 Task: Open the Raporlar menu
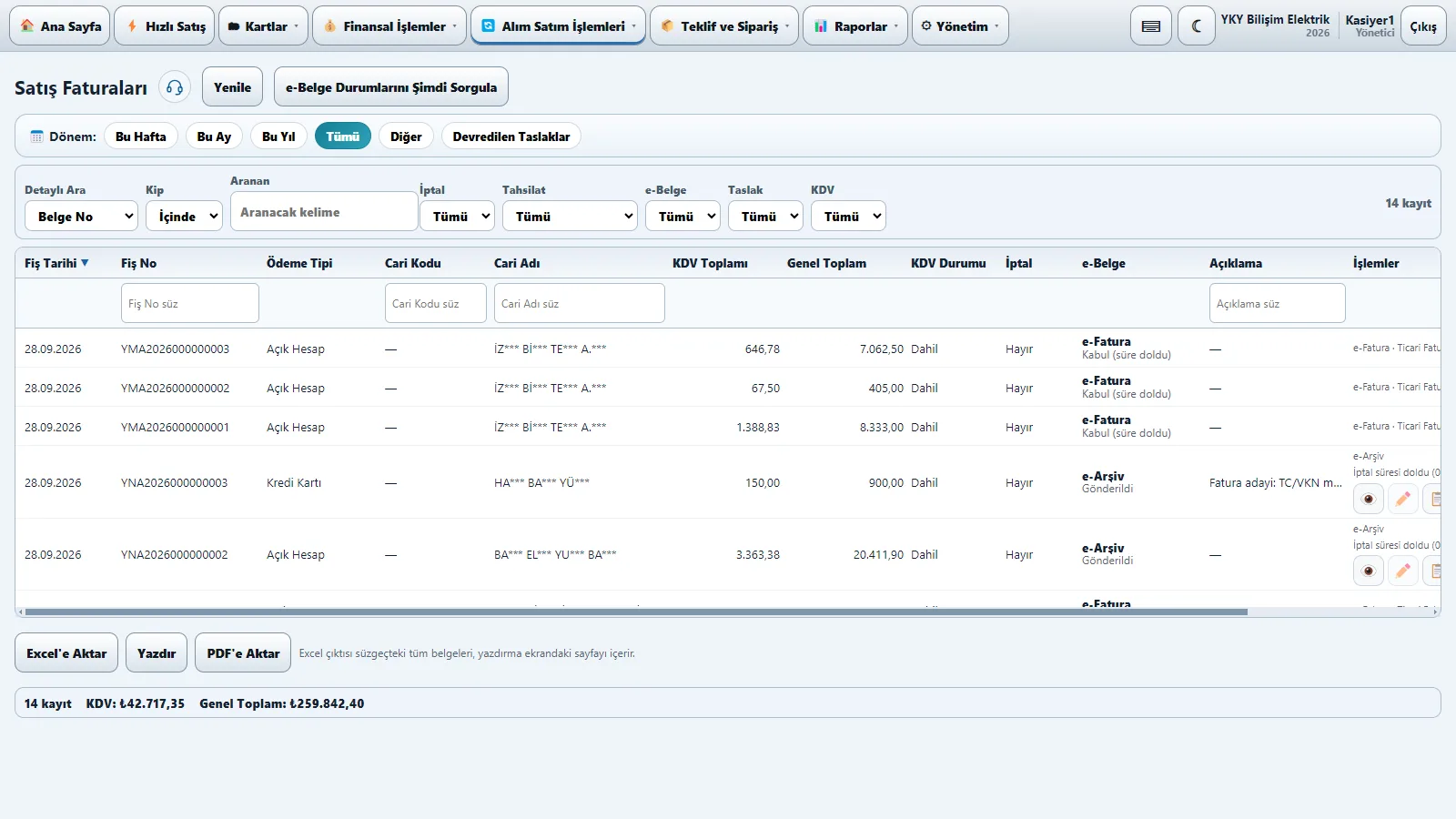click(x=855, y=26)
